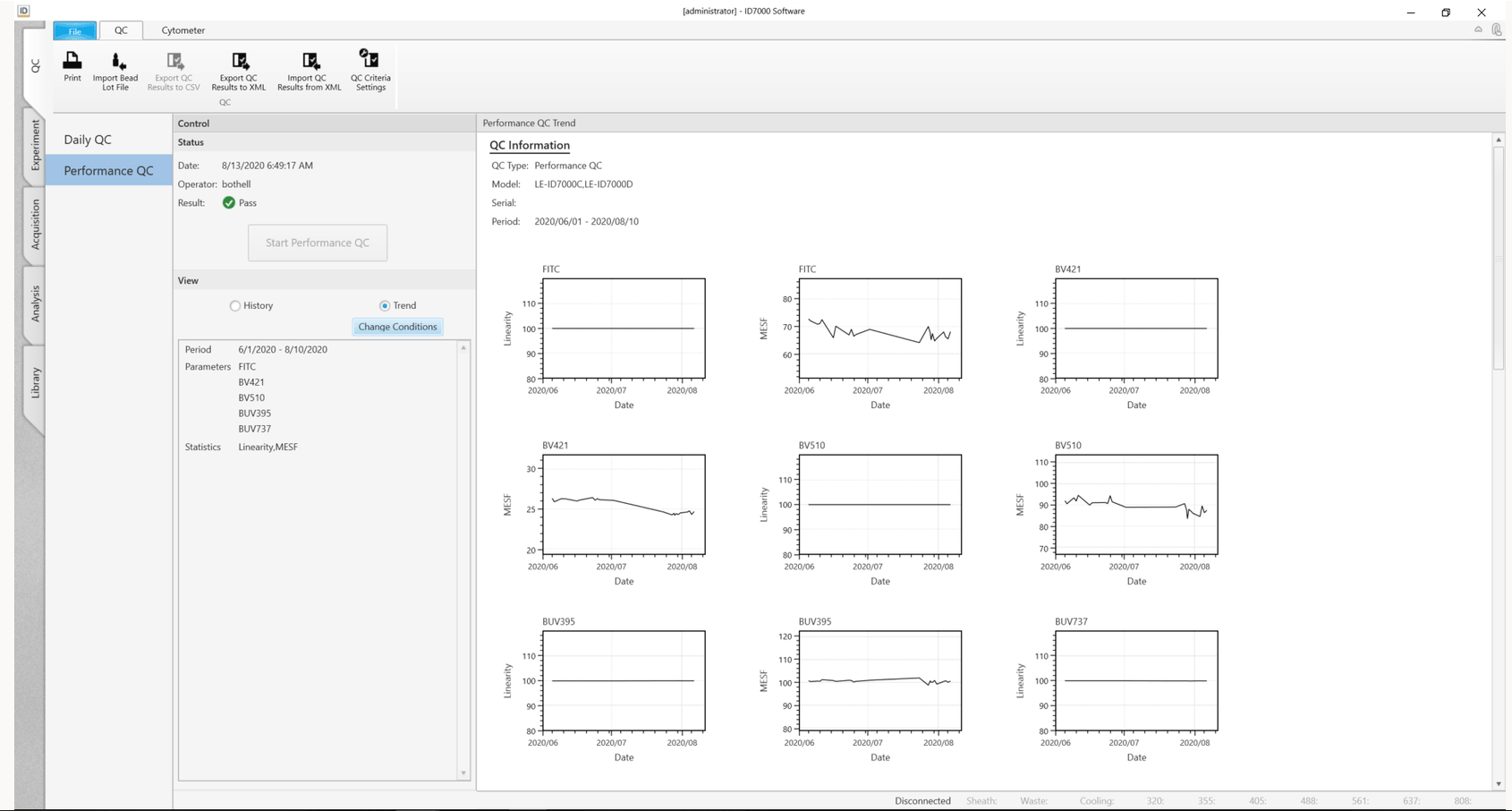Viewport: 1512px width, 811px height.
Task: Open the Analysis side tab
Action: (x=35, y=303)
